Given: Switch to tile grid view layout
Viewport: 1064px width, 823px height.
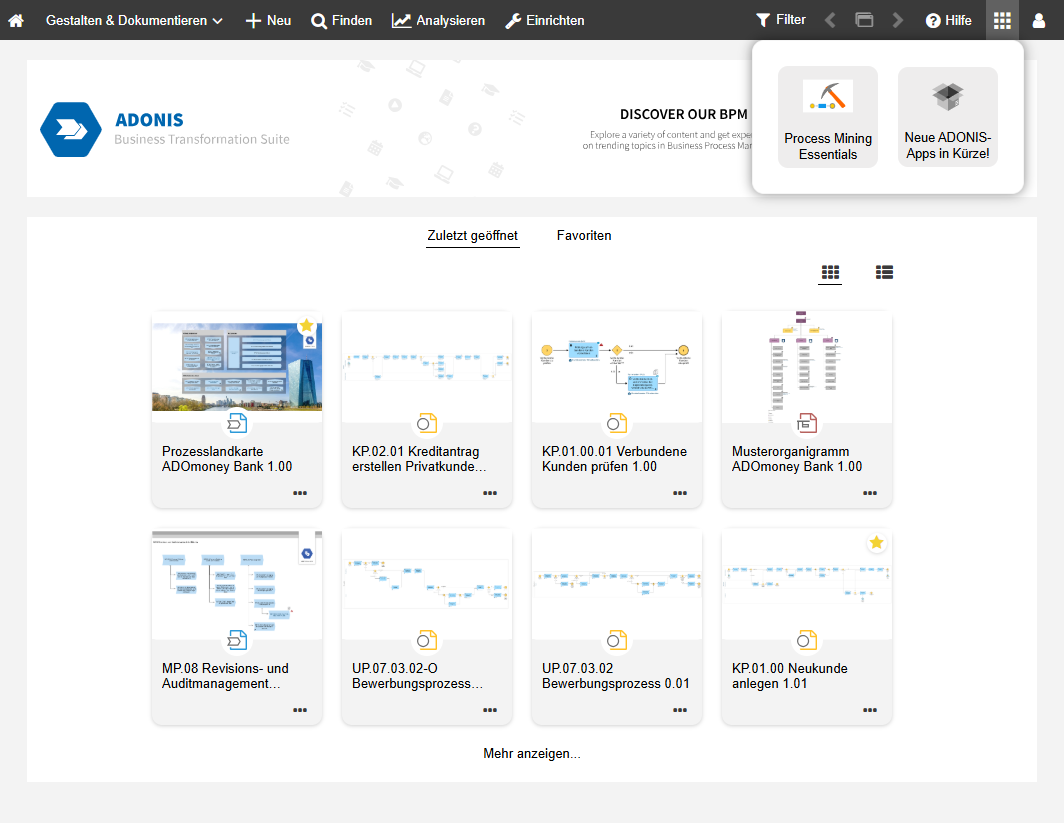Looking at the screenshot, I should 830,272.
